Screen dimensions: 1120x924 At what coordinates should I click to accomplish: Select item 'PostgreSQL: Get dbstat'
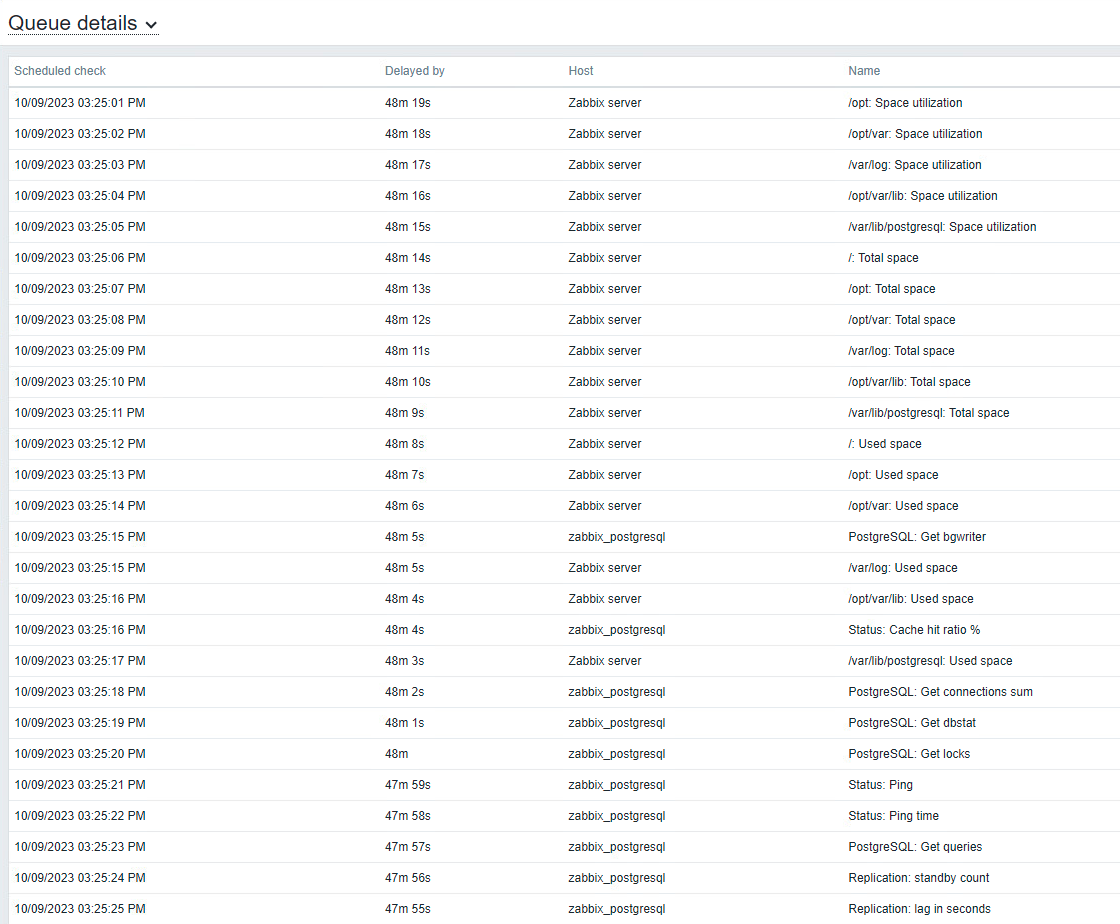tap(912, 723)
